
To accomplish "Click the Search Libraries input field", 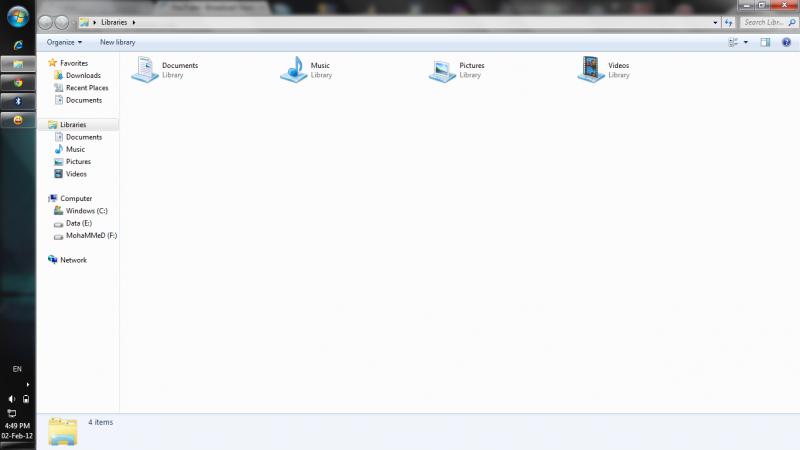I will coord(765,22).
